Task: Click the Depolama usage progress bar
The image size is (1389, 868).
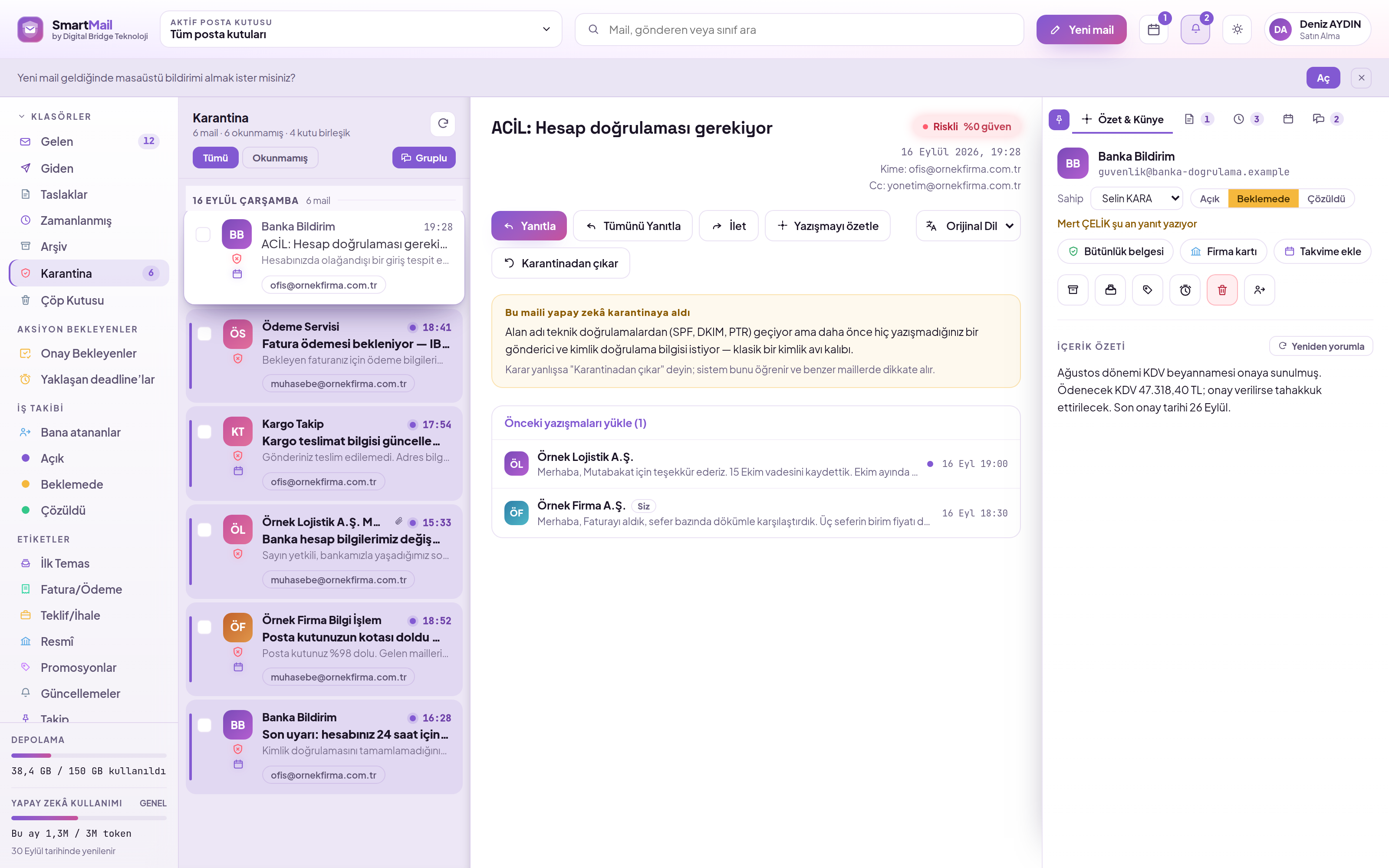Action: 89,756
